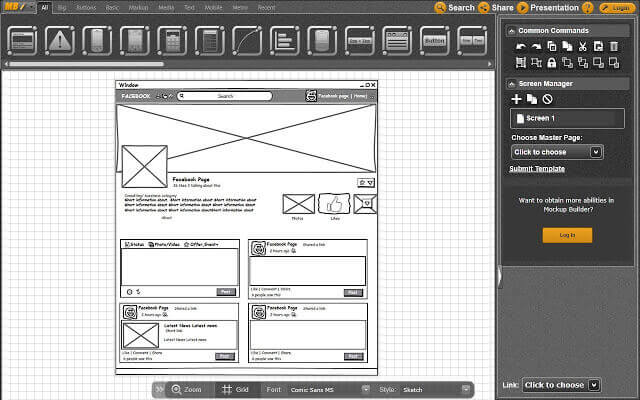Copy the selection with the copy icon
640x400 pixels.
click(x=567, y=46)
